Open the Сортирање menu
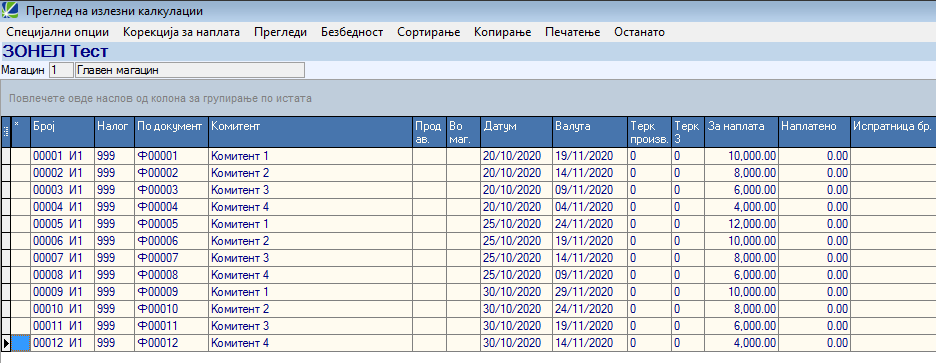The width and height of the screenshot is (936, 363). coord(429,32)
